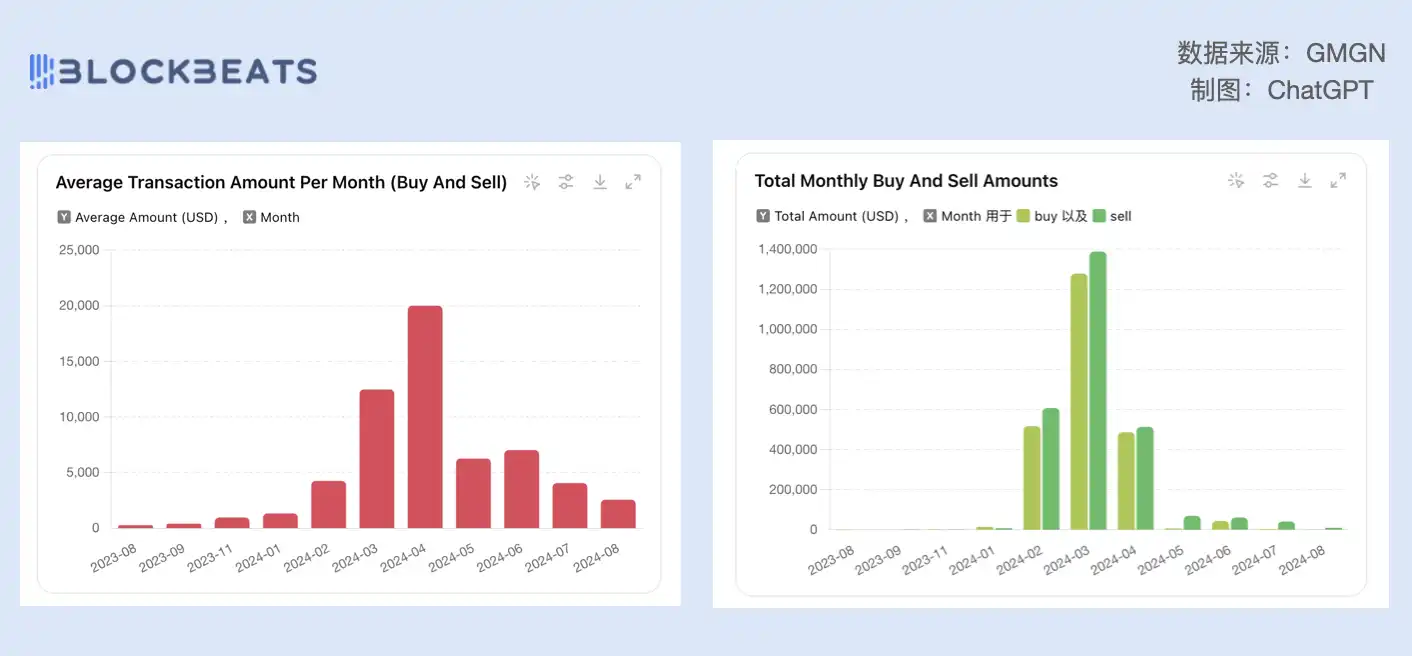This screenshot has width=1412, height=656.
Task: Download the Average Transaction Amount chart
Action: point(600,182)
